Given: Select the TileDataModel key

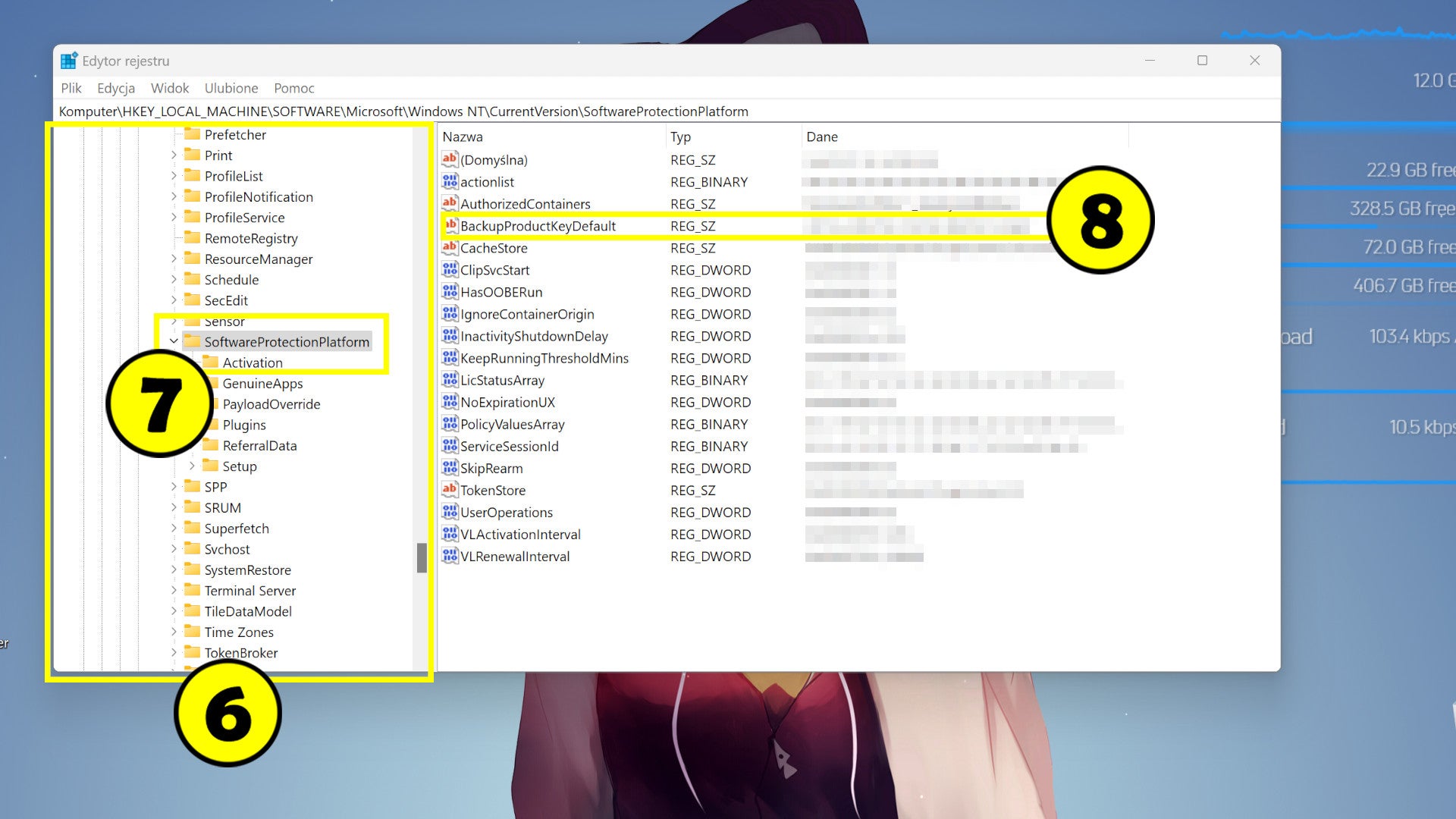Looking at the screenshot, I should [x=248, y=611].
